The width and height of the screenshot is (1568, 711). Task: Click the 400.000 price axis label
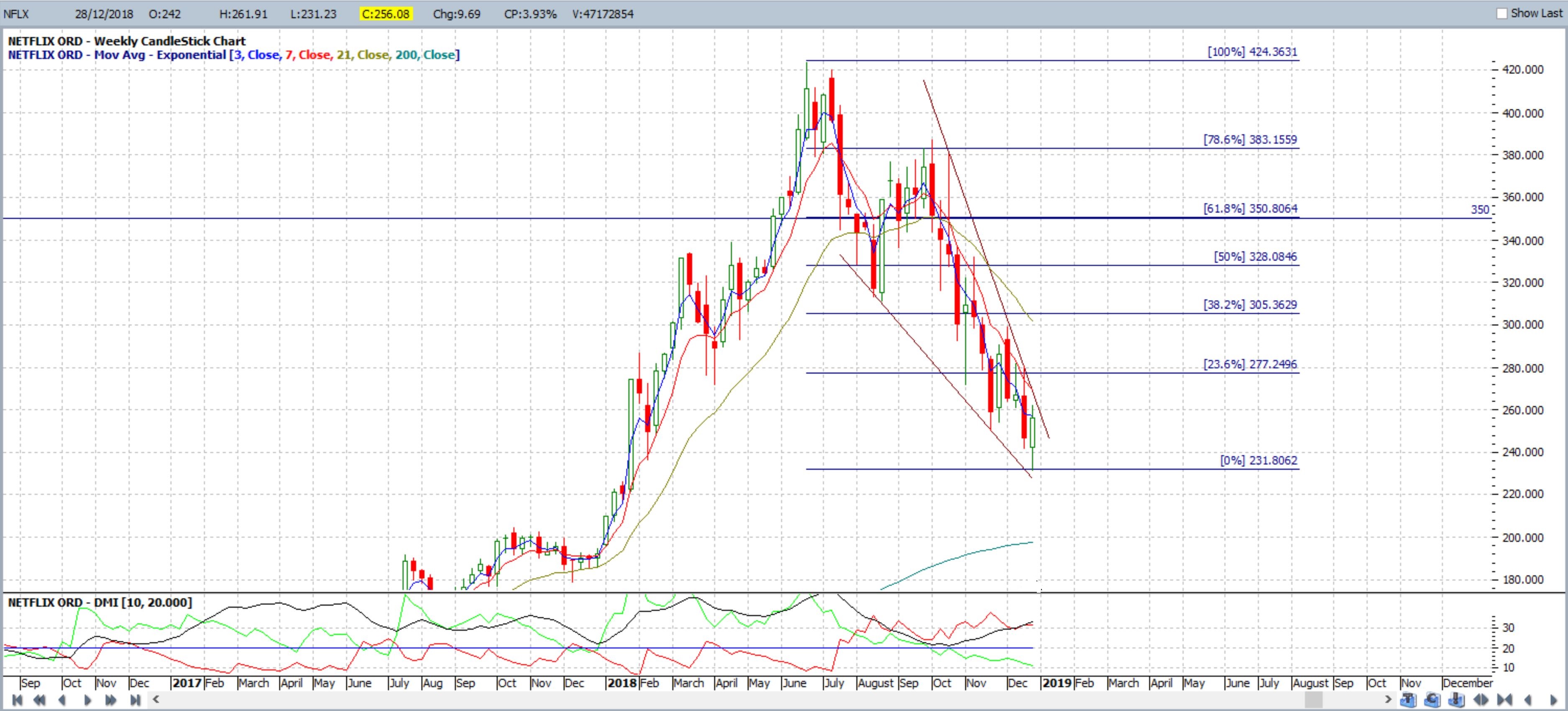pos(1523,113)
